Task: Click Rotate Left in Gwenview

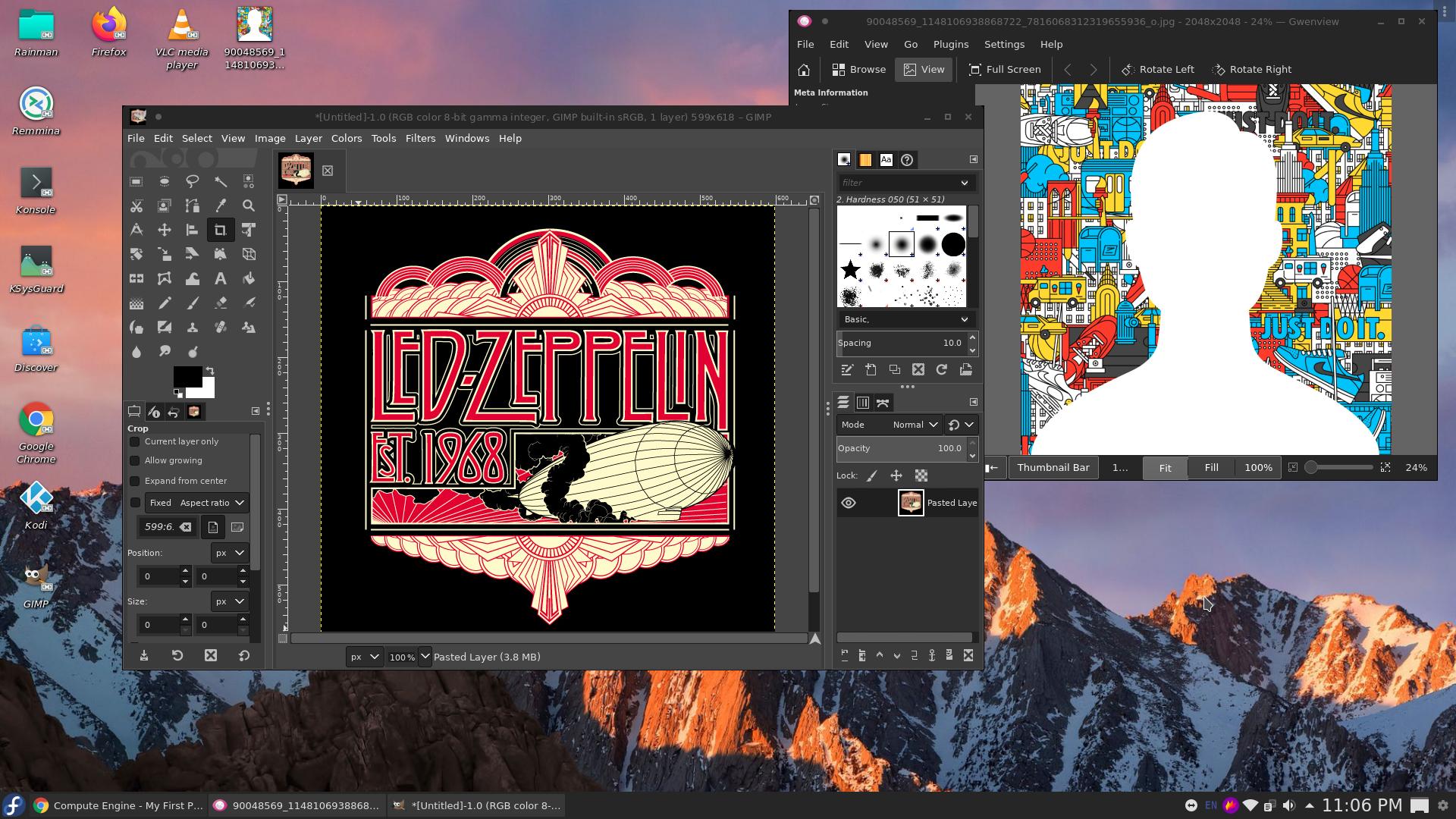Action: click(1158, 70)
